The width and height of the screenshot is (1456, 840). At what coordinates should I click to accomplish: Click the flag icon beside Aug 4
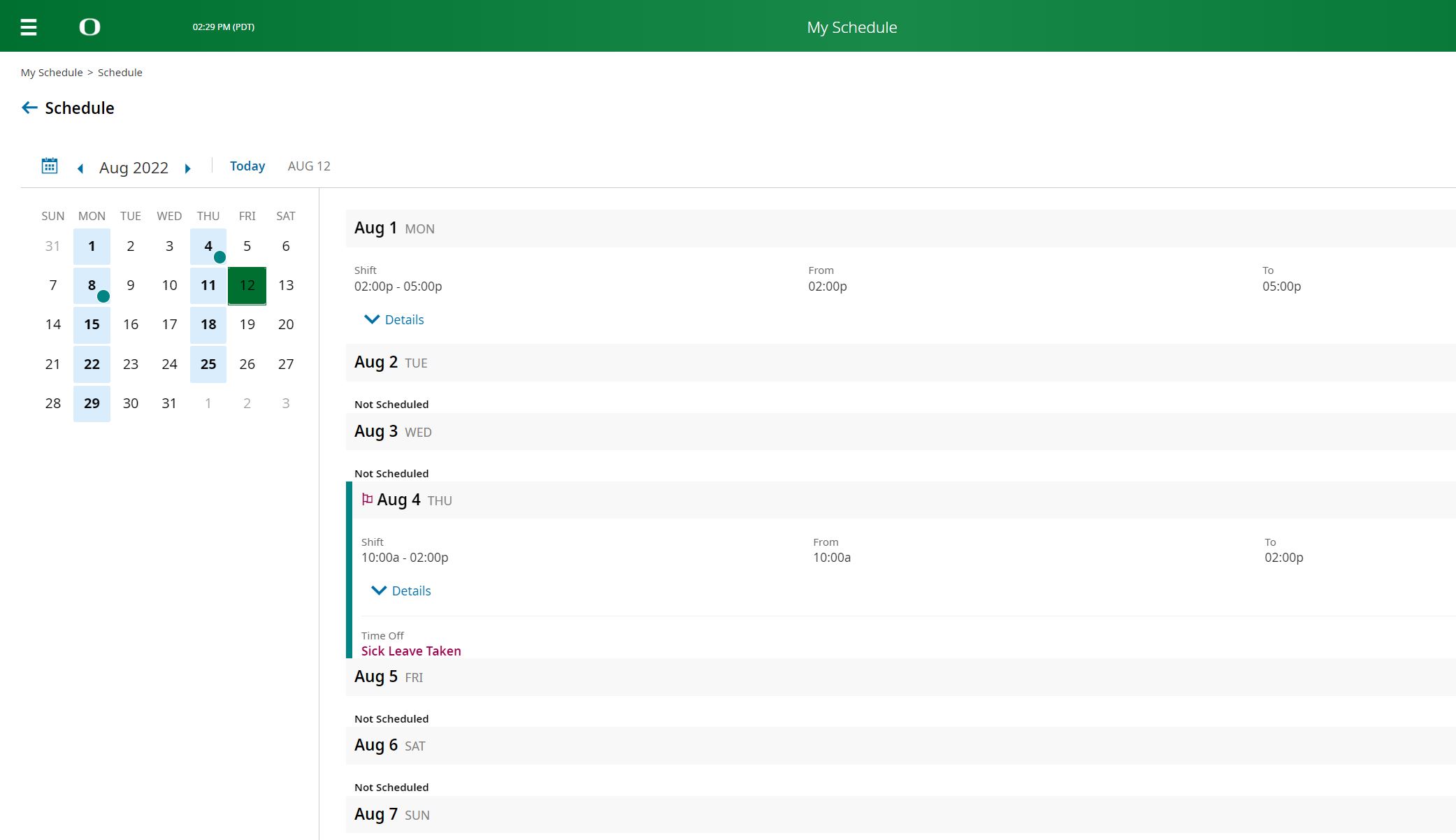367,499
